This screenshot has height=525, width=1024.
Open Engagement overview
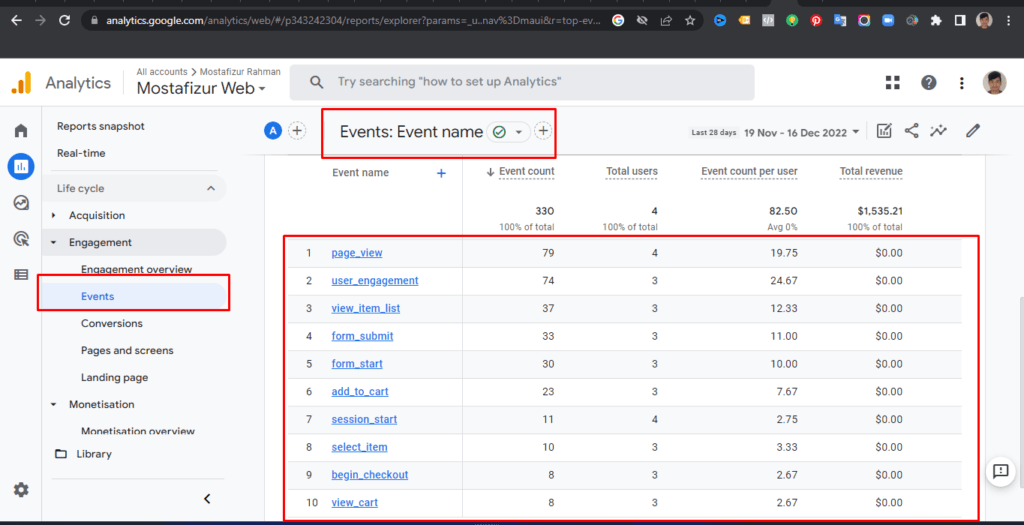click(136, 270)
